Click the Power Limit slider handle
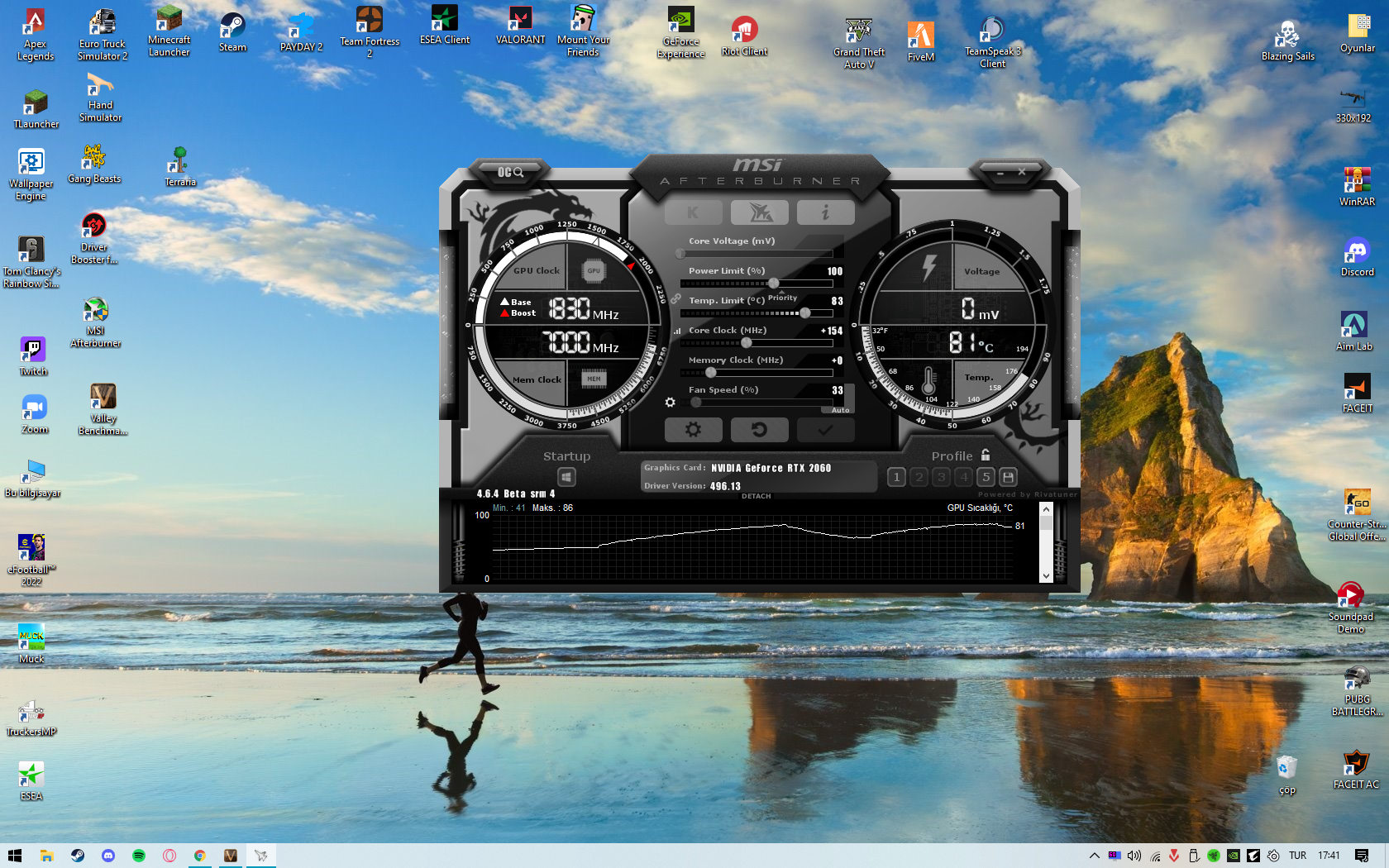 click(x=773, y=284)
